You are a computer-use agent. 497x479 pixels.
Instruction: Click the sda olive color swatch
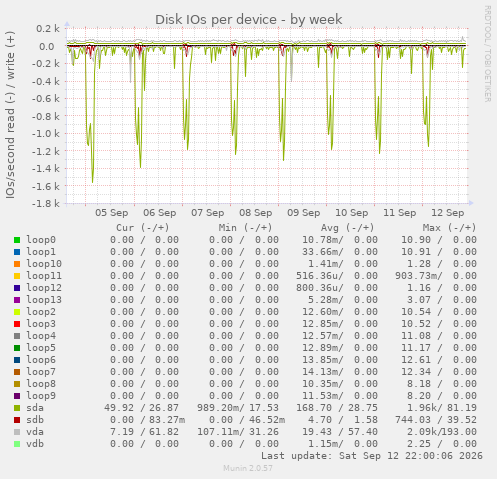(17, 408)
